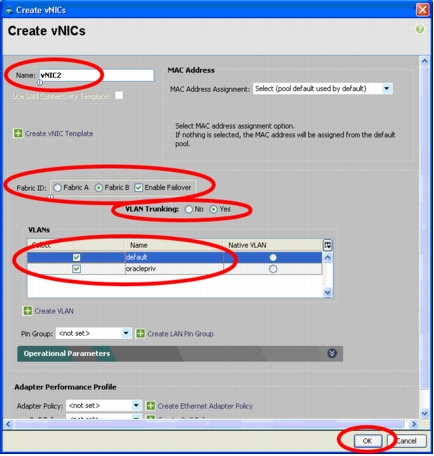434x456 pixels.
Task: Open the Create vNIC Template link
Action: (59, 134)
